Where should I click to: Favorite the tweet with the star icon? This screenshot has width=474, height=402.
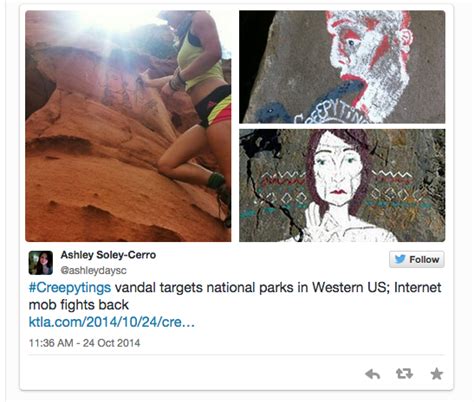(436, 374)
